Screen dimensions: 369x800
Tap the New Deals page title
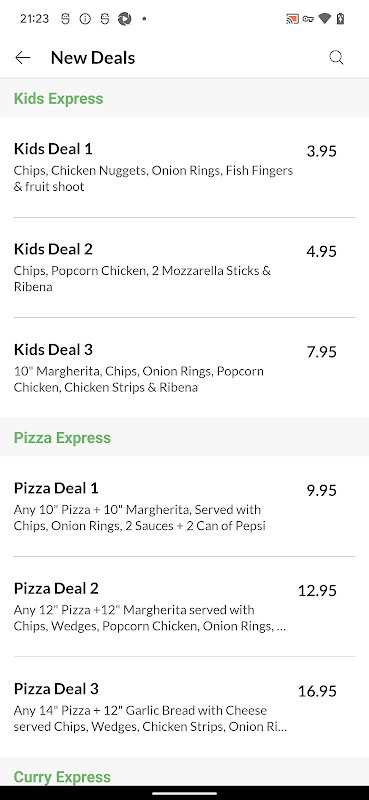[93, 58]
